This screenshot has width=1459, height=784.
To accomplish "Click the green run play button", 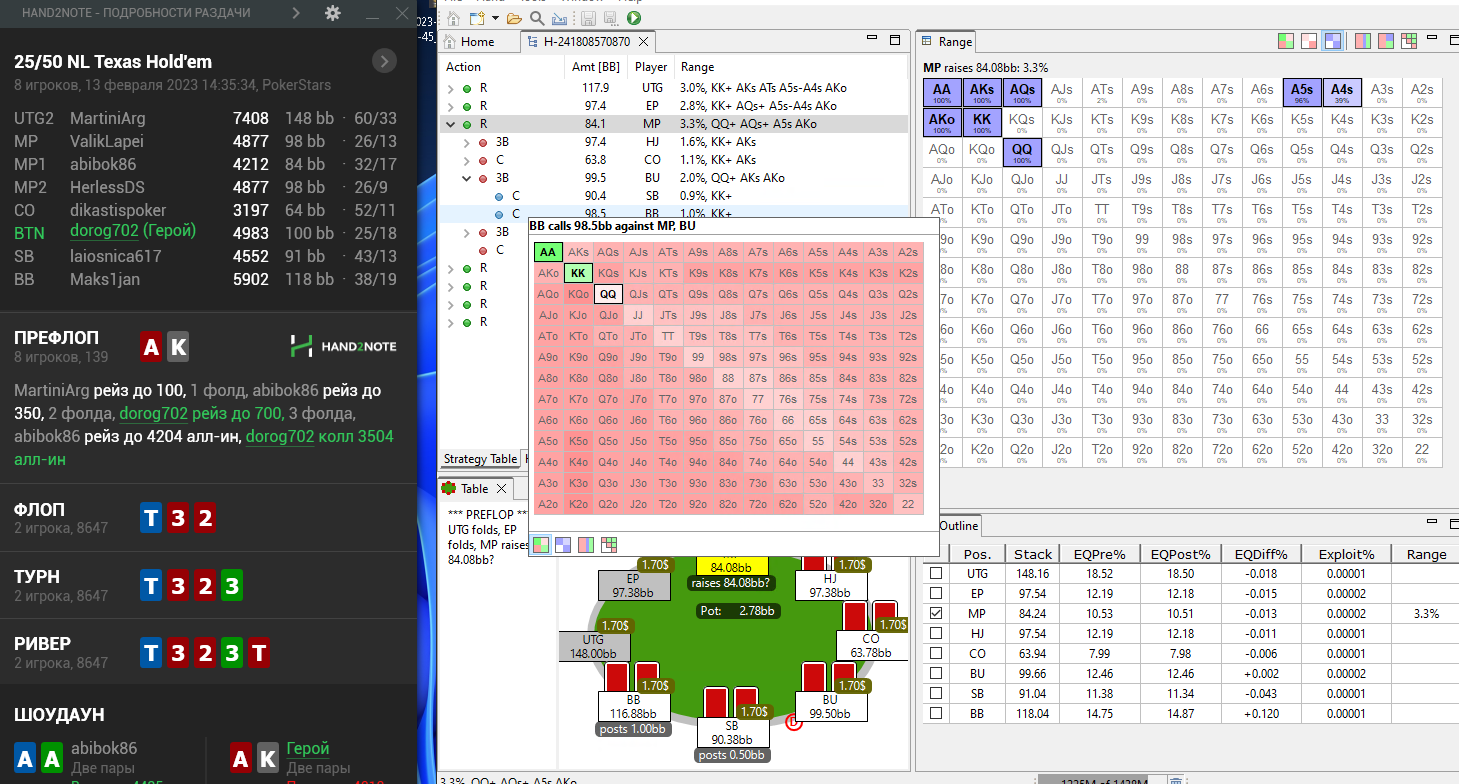I will [x=634, y=18].
